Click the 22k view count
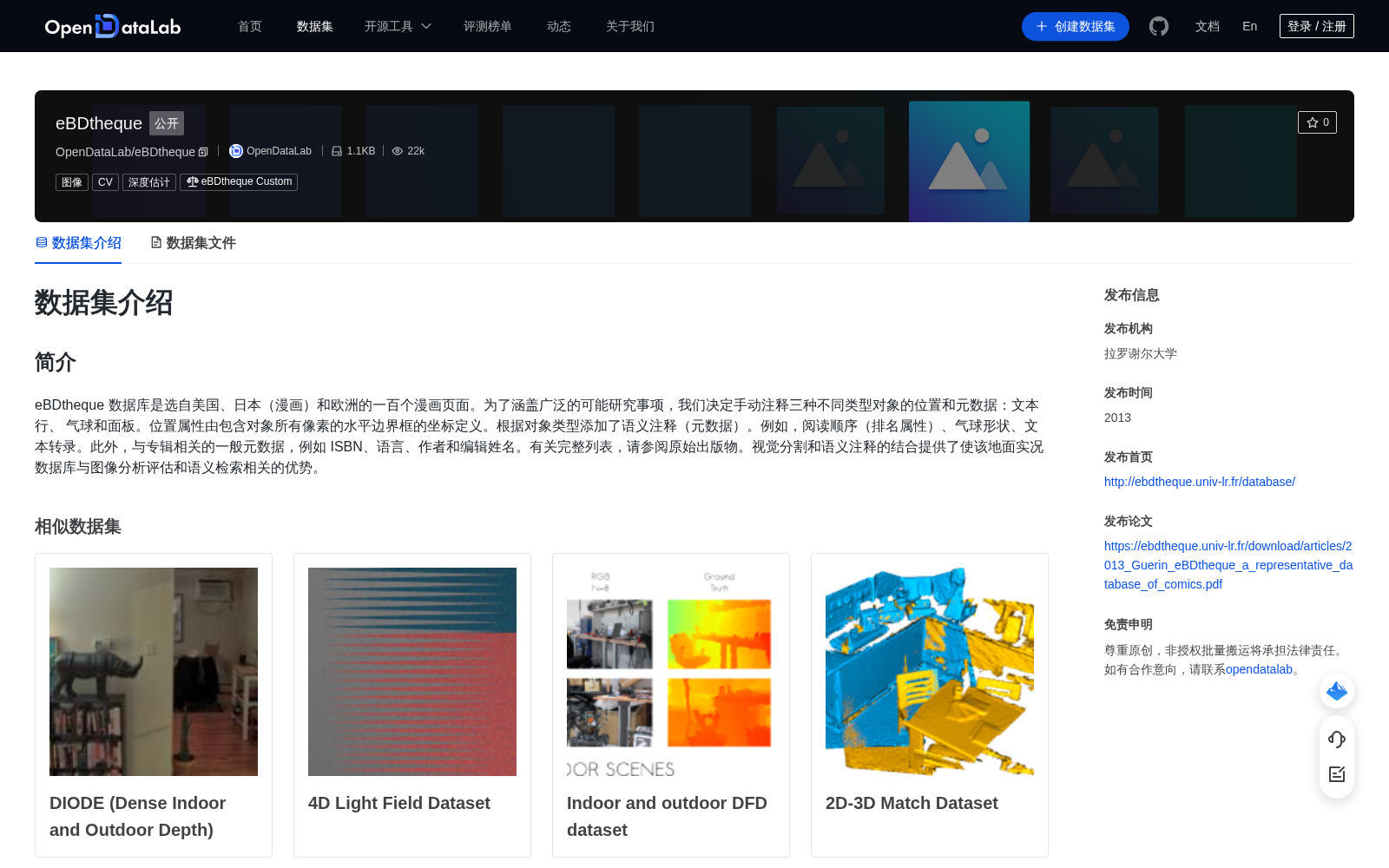 [408, 151]
